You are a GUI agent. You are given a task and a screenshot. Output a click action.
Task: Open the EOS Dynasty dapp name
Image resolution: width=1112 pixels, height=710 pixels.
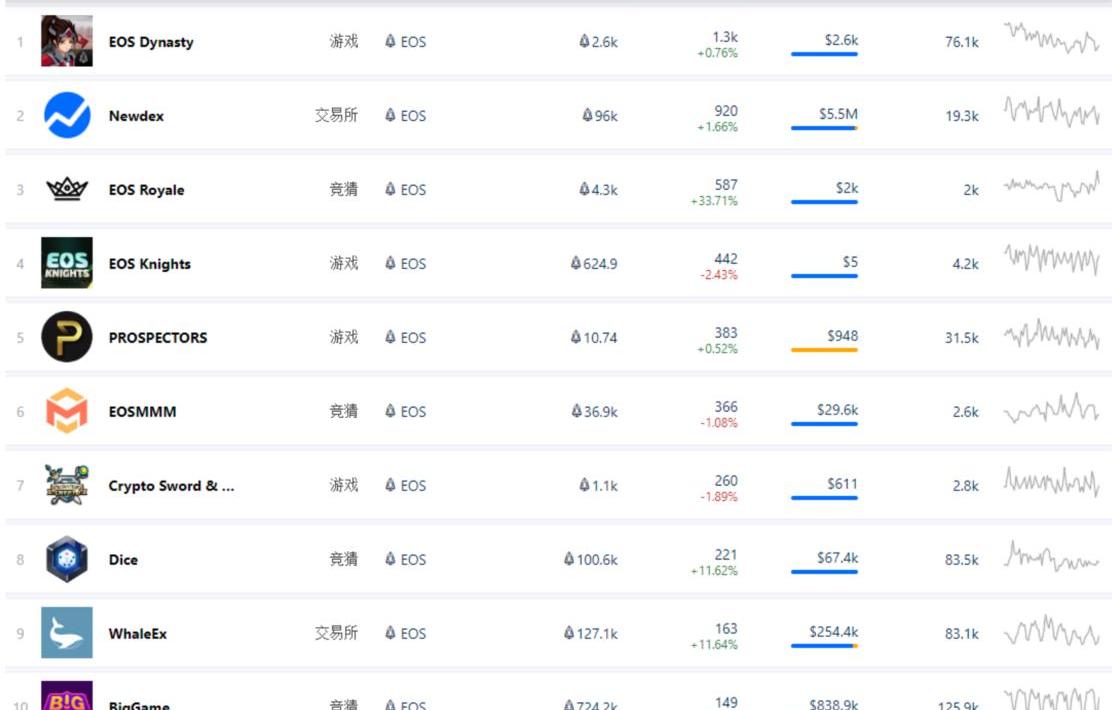(151, 42)
